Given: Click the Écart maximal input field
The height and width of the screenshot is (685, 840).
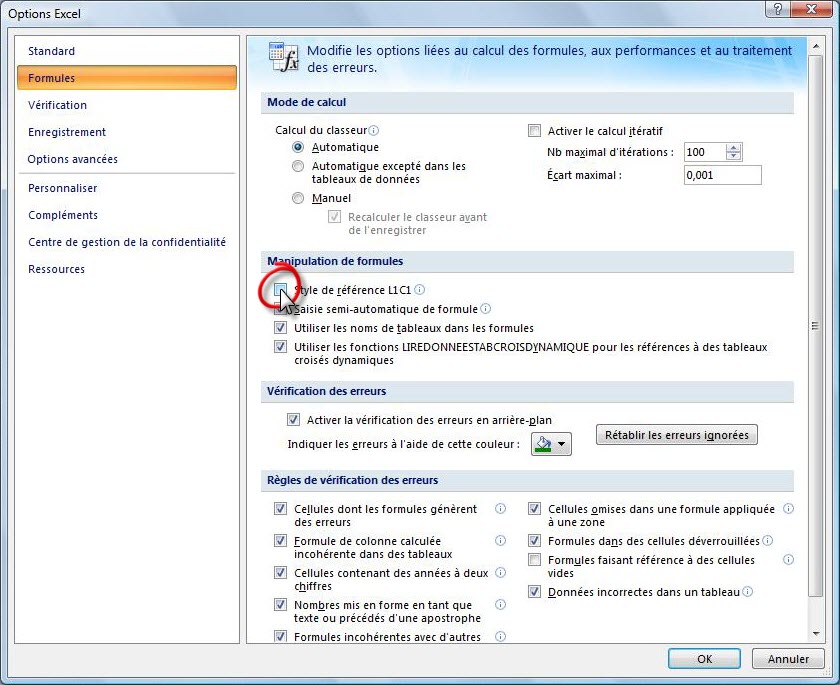Looking at the screenshot, I should coord(723,175).
